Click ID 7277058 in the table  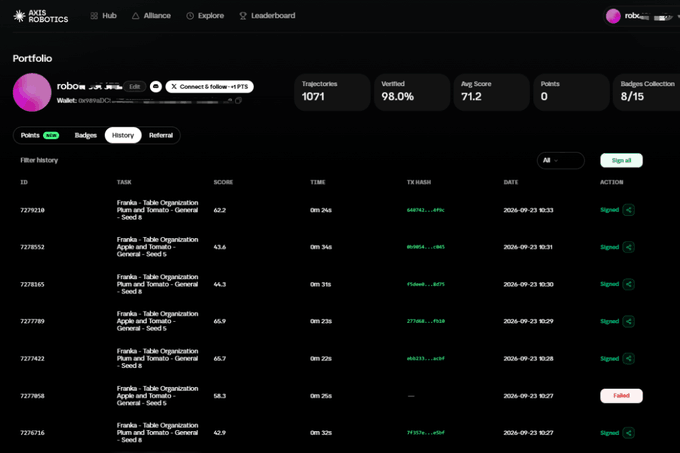tap(33, 396)
